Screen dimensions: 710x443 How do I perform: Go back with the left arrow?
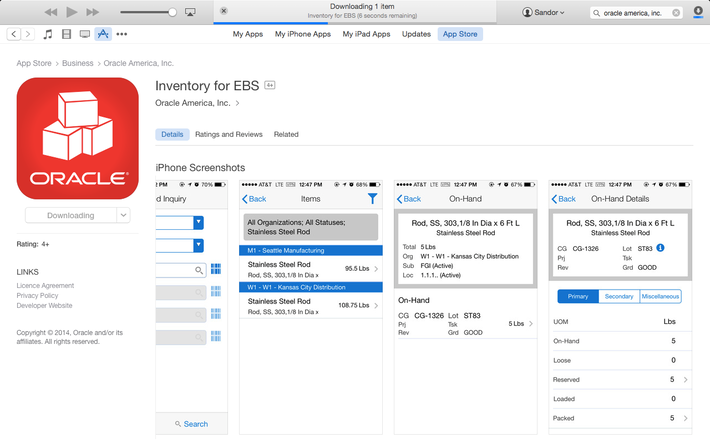point(14,34)
